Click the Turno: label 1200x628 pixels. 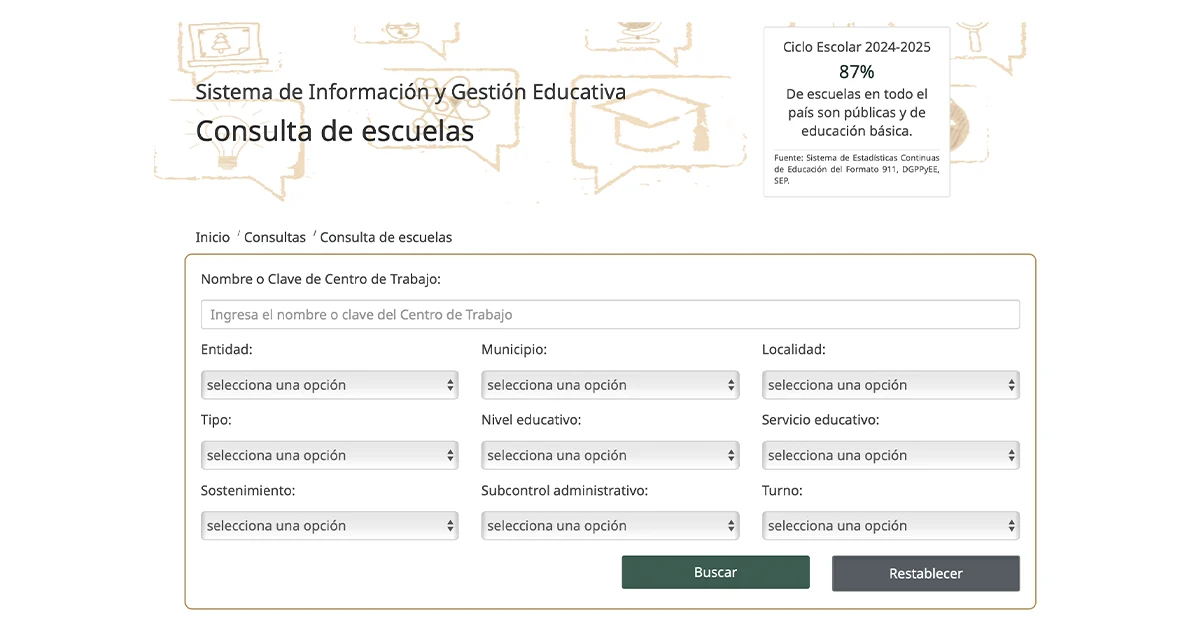[x=782, y=491]
